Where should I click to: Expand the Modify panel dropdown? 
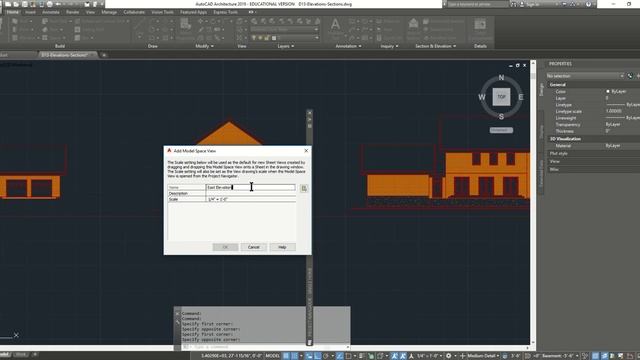[204, 46]
